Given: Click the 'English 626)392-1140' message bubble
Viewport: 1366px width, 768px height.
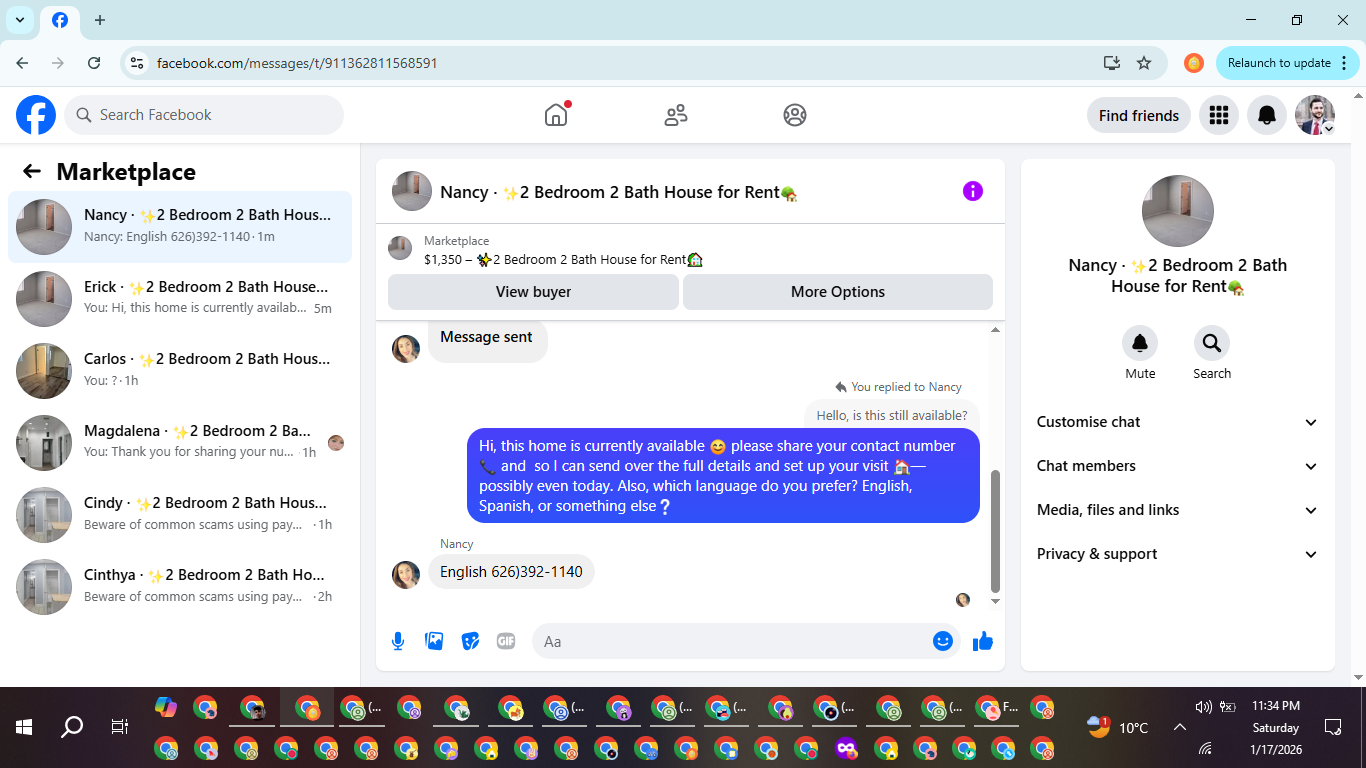Looking at the screenshot, I should [x=511, y=572].
